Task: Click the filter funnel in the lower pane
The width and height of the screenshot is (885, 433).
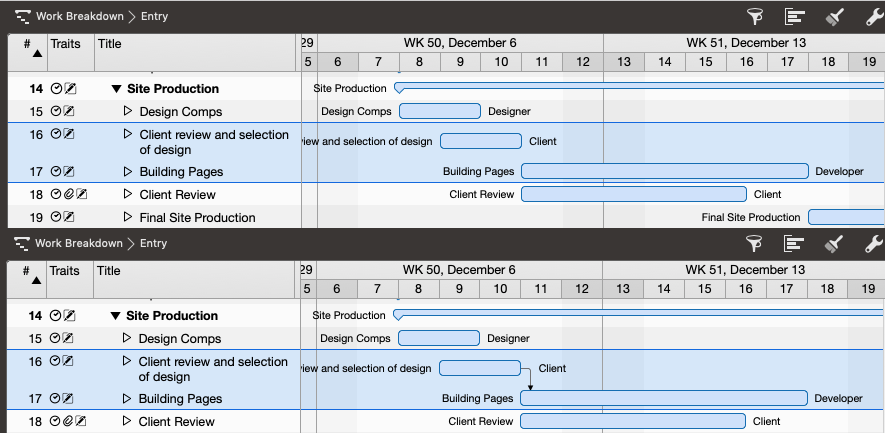Action: [755, 243]
